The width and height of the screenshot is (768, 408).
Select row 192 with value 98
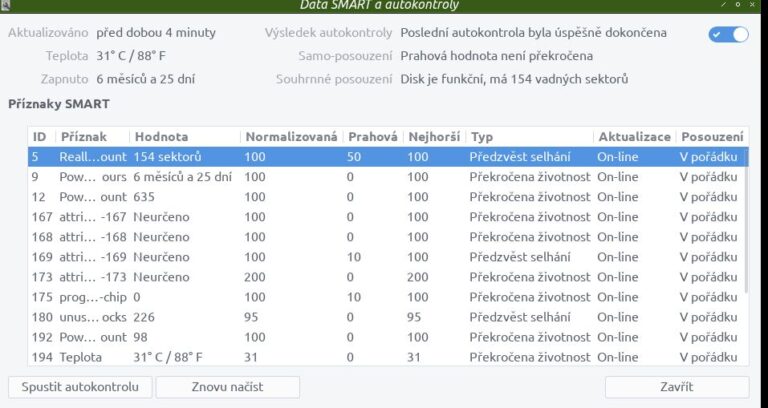(386, 337)
